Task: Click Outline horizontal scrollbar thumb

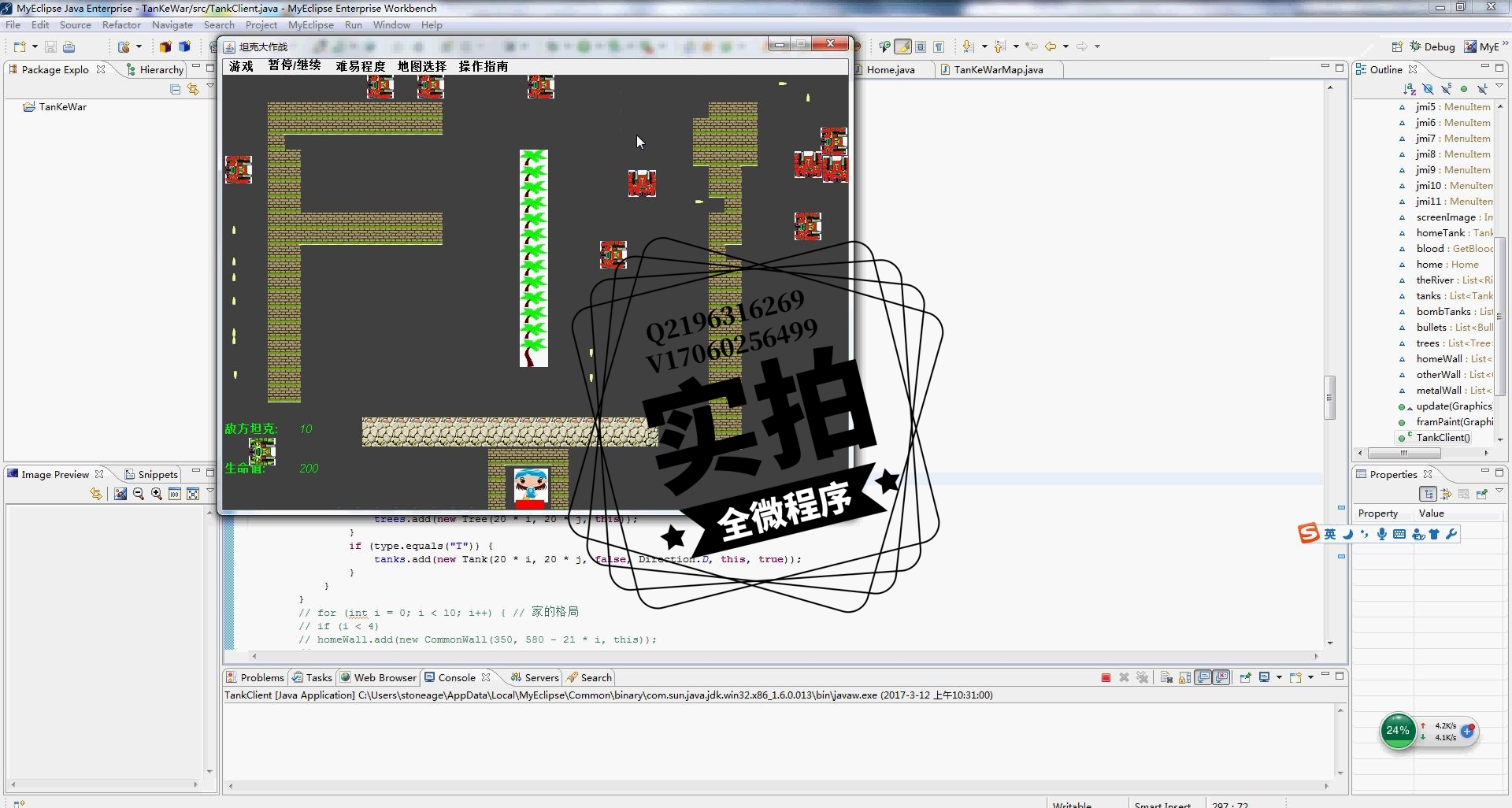Action: tap(1404, 454)
